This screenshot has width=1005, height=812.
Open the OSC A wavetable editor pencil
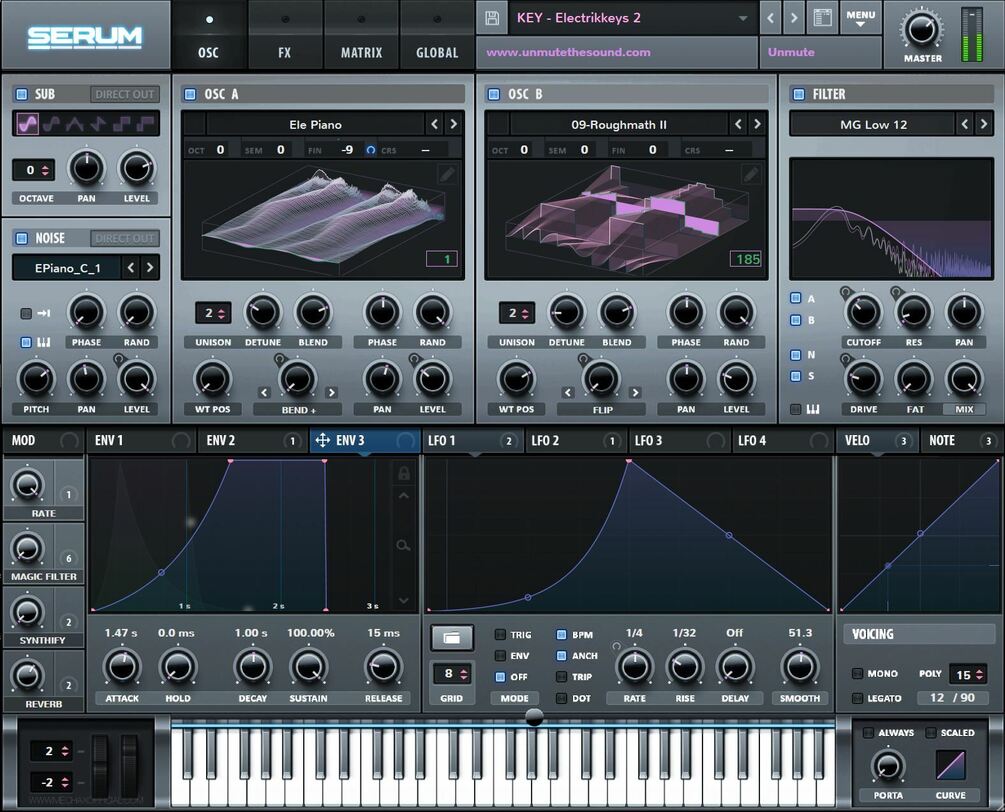click(x=447, y=174)
